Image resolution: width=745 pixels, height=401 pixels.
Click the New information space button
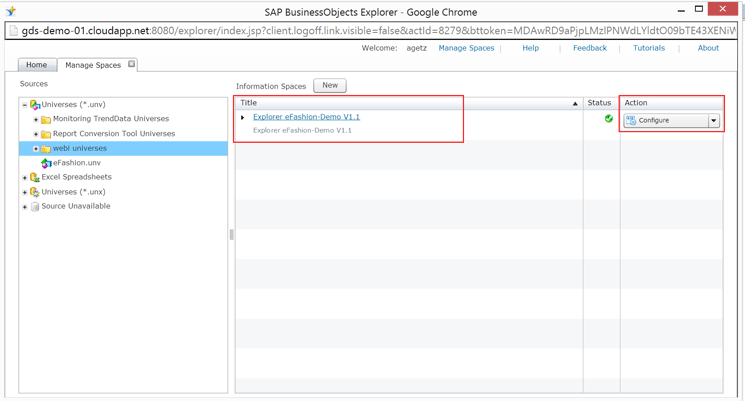[x=330, y=86]
